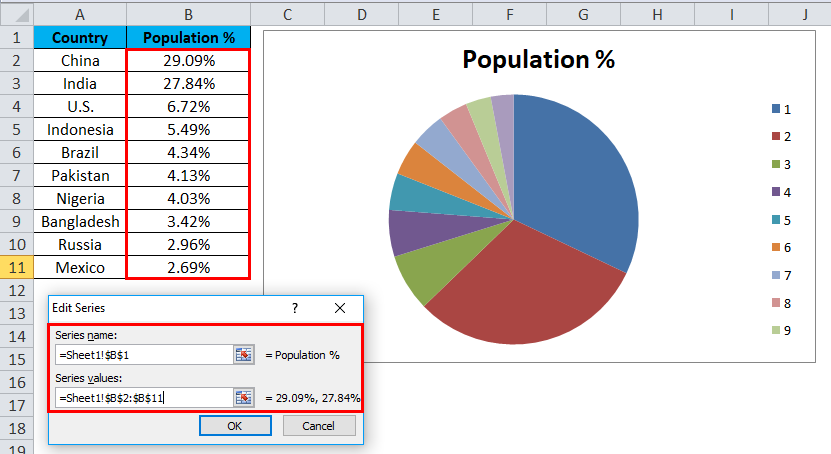Image resolution: width=831 pixels, height=454 pixels.
Task: Select the Bangladesh cell
Action: (80, 221)
